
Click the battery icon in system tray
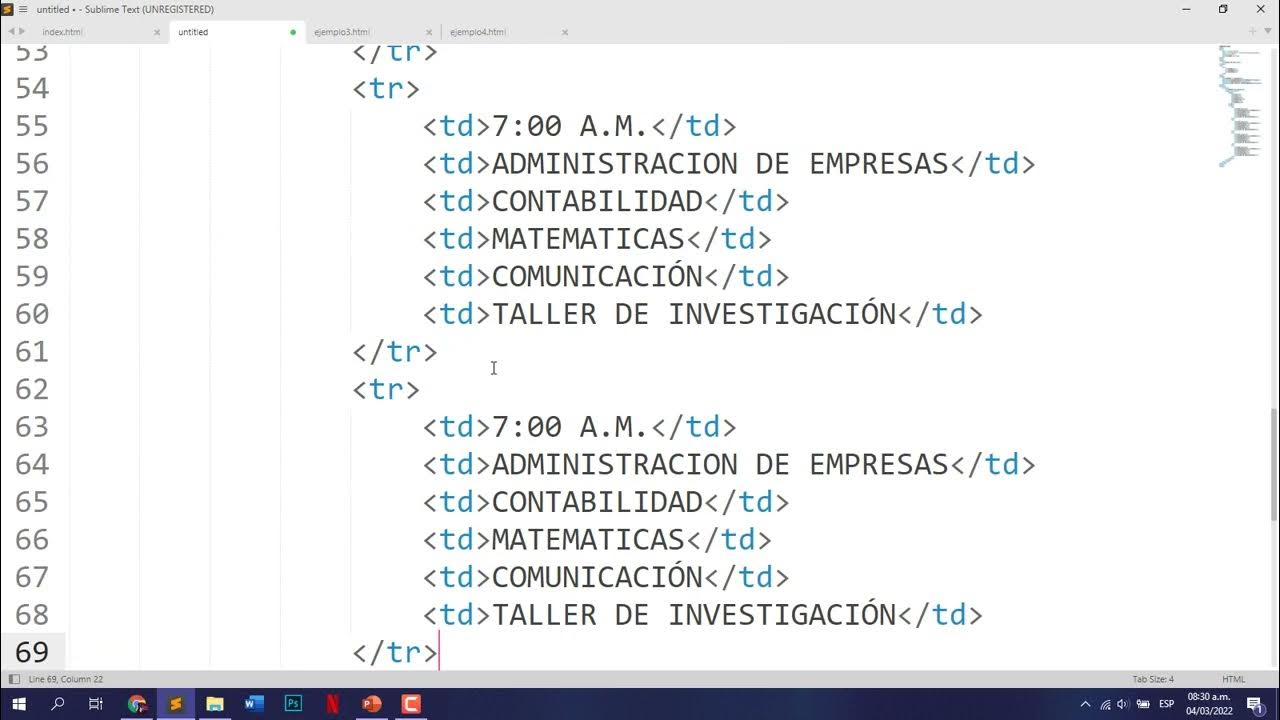(1143, 704)
